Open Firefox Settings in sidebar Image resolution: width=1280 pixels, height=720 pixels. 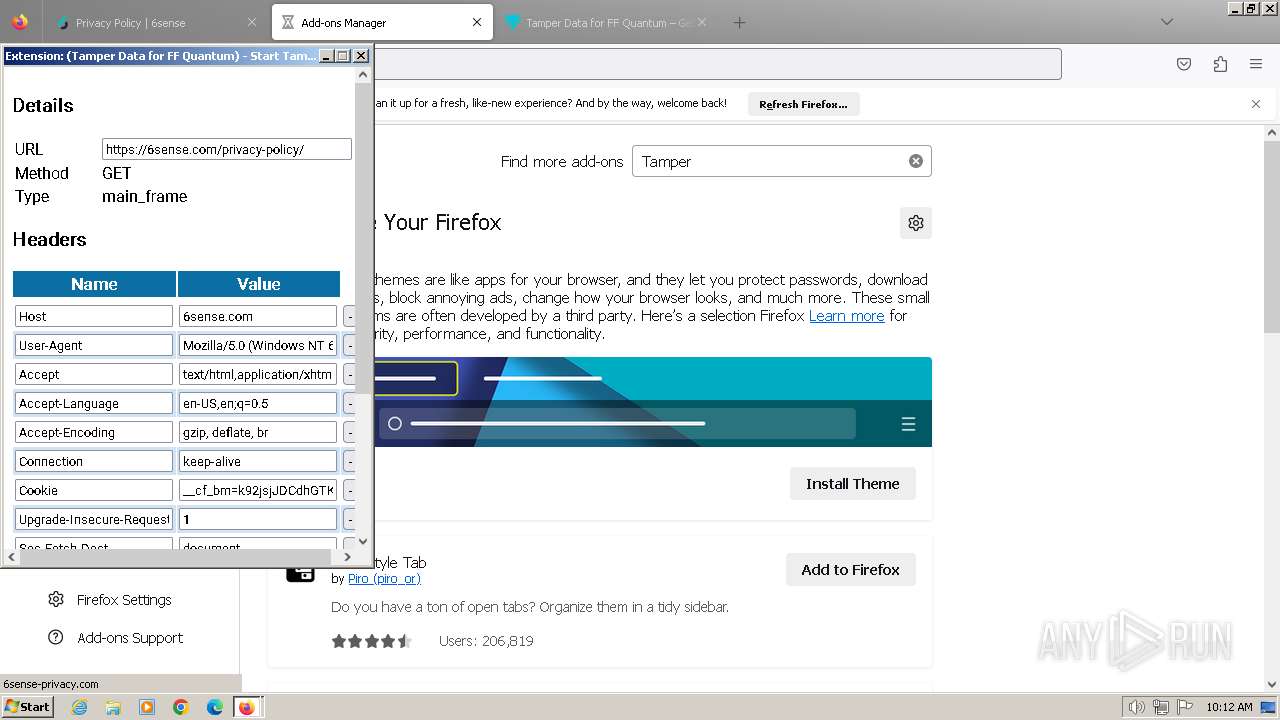[x=124, y=600]
